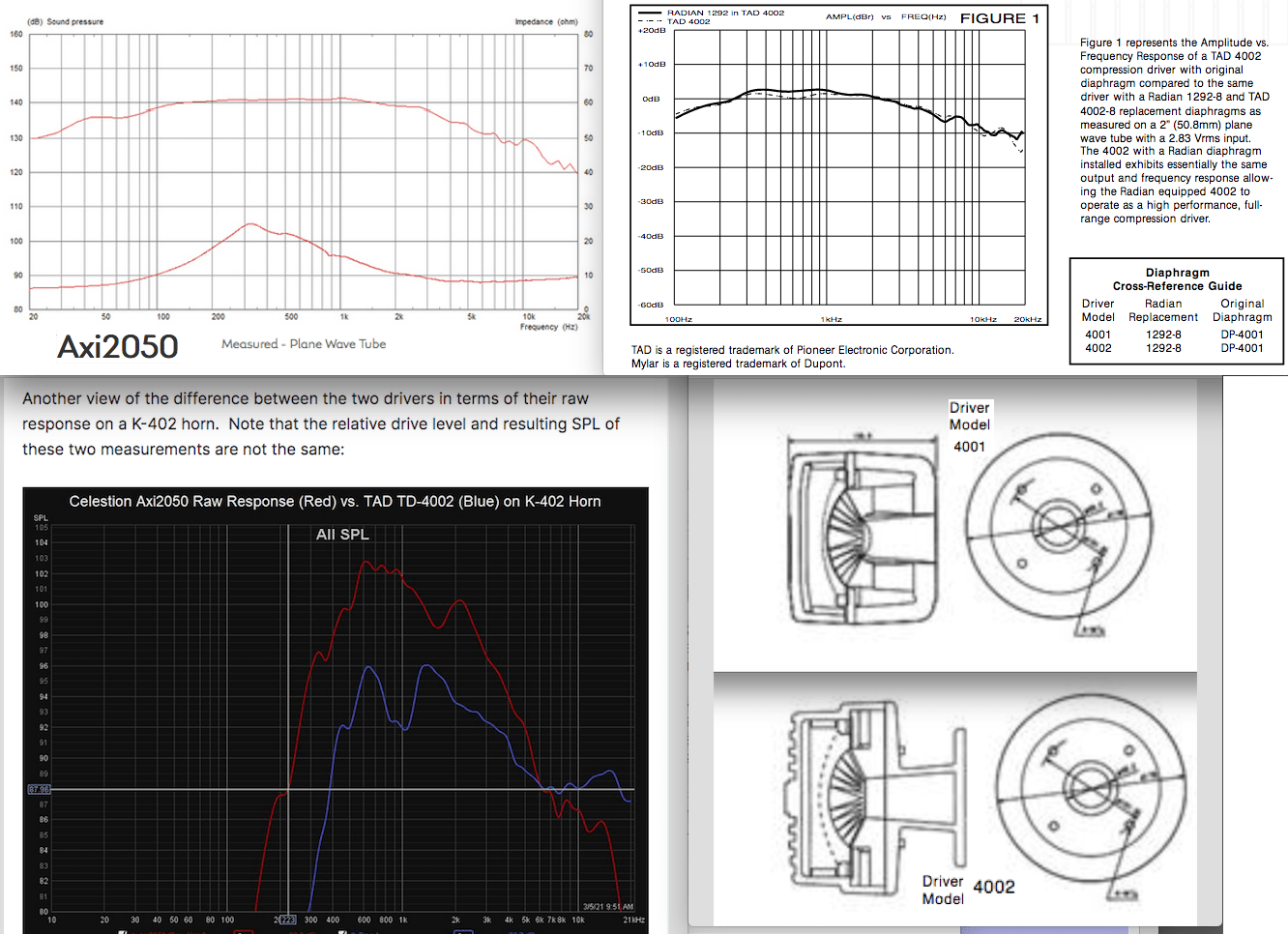The image size is (1288, 934).
Task: Click the large Axi2050 title text
Action: 118,346
